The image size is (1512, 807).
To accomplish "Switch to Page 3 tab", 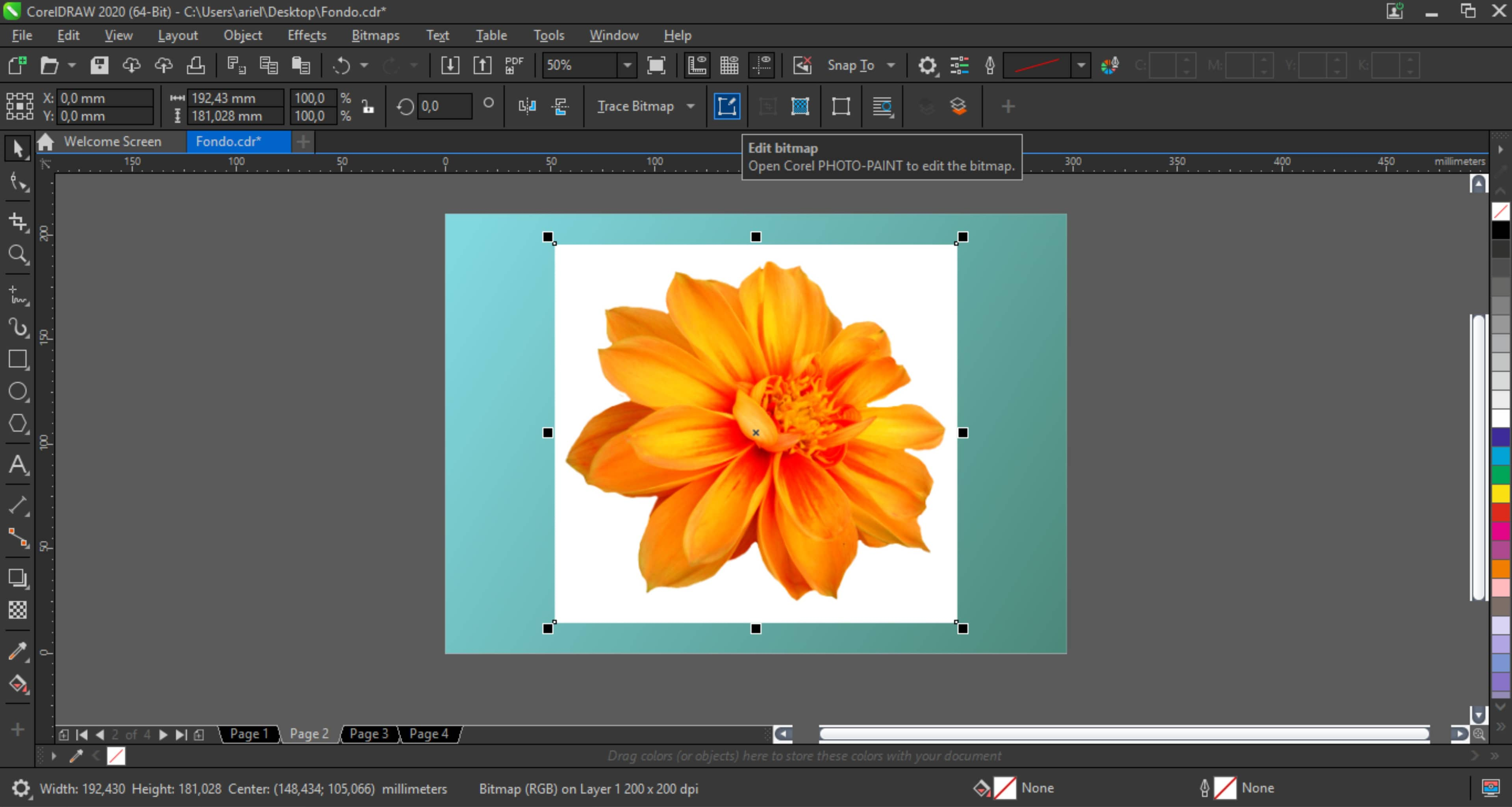I will click(369, 733).
